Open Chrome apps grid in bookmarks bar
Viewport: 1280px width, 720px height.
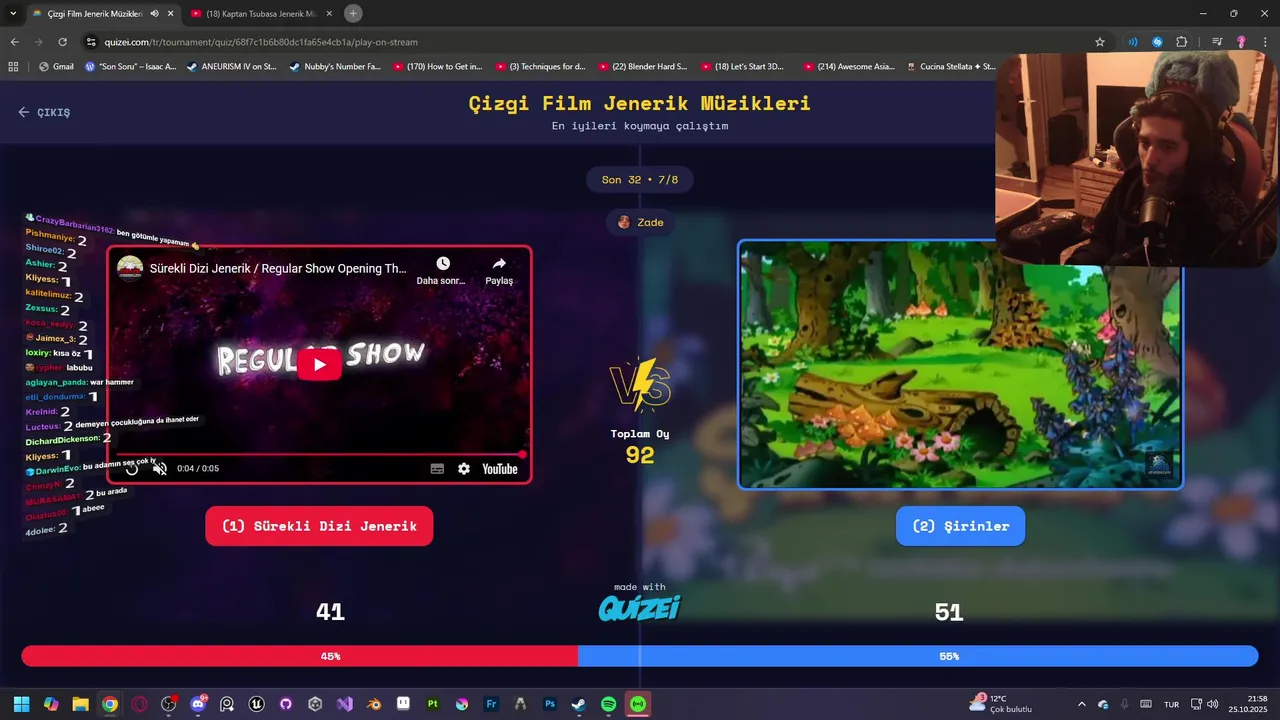pos(13,66)
